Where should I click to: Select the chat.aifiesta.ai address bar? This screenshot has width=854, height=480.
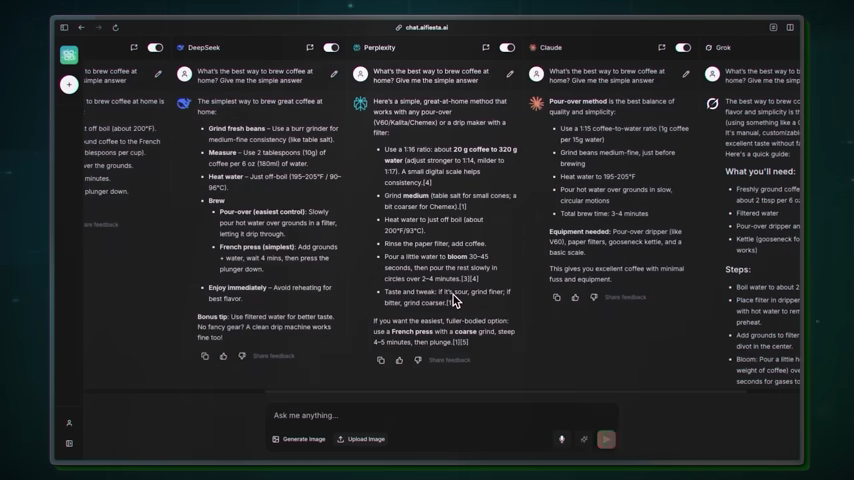[x=422, y=27]
